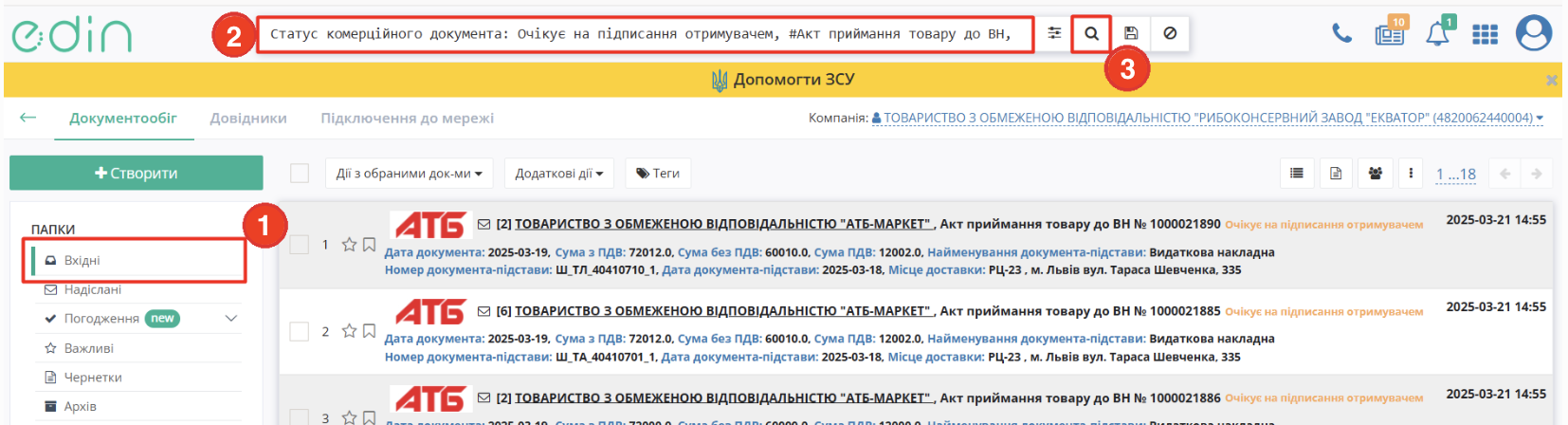Click the EDIN logo
The width and height of the screenshot is (1568, 425).
[71, 35]
